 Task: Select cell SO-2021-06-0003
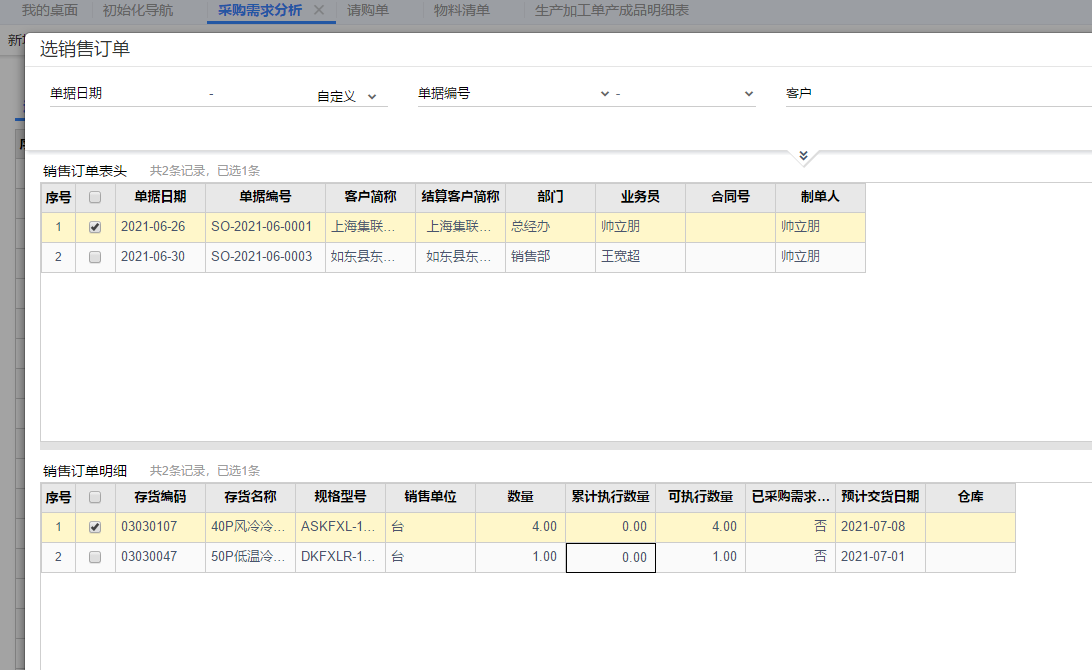[265, 257]
